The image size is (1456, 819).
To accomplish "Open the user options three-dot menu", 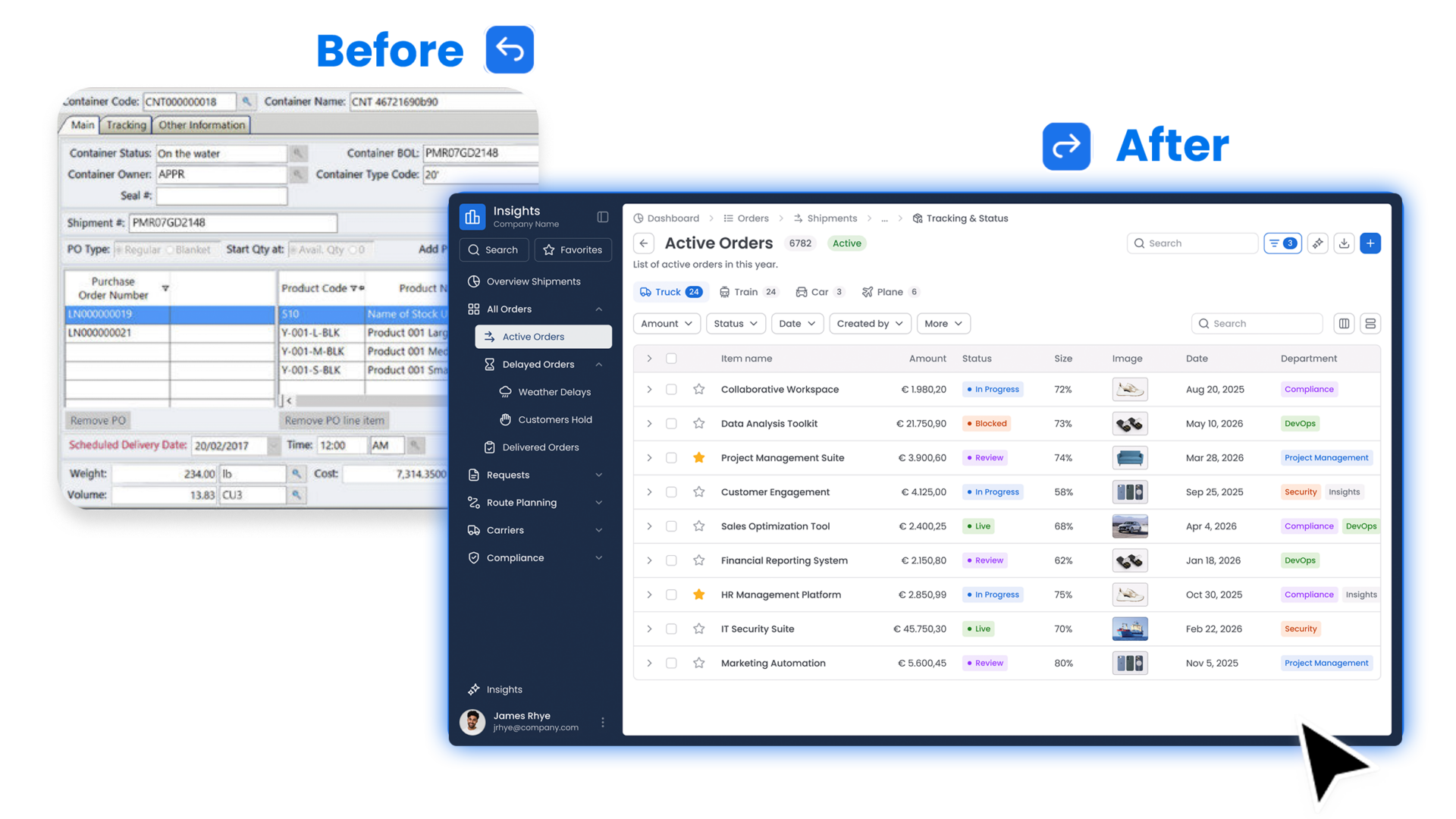I will (x=602, y=722).
